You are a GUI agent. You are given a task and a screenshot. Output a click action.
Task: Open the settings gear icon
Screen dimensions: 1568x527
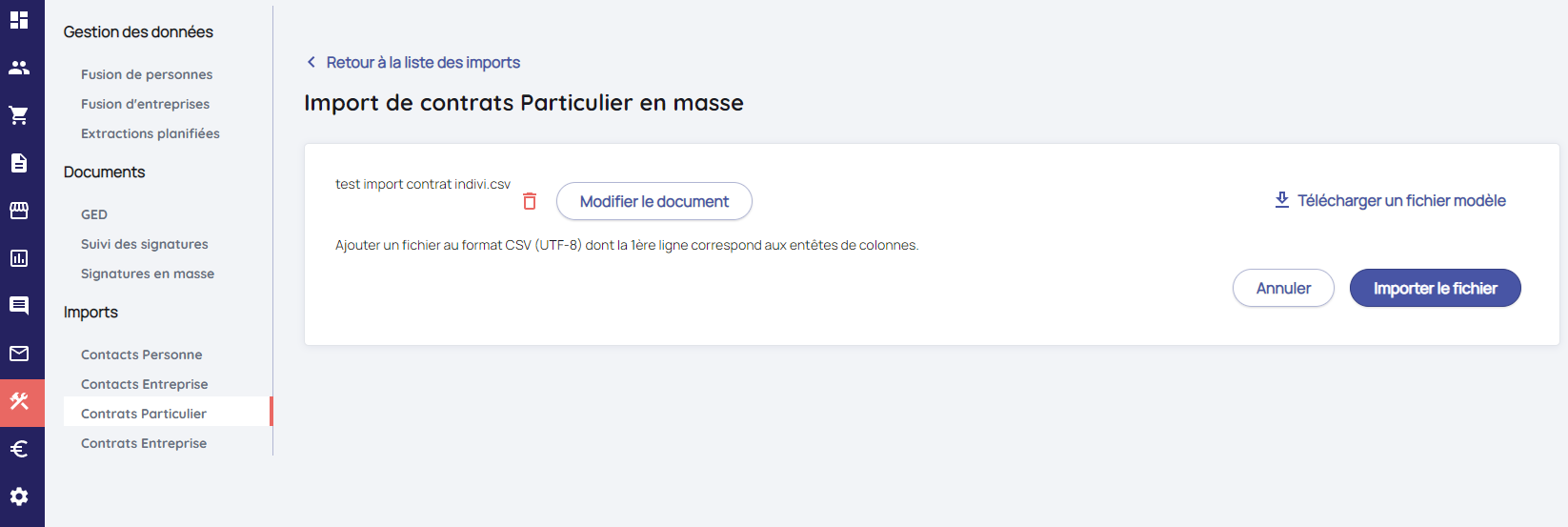pos(19,497)
